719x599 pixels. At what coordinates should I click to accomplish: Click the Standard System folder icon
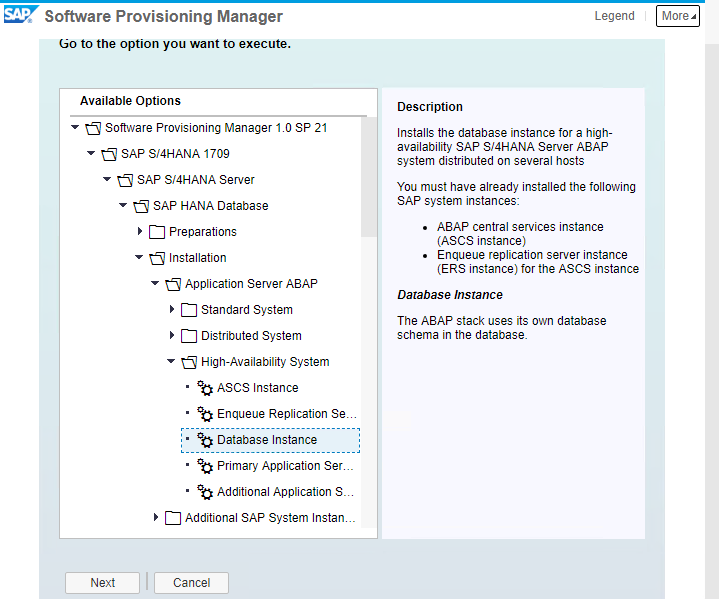tap(189, 310)
